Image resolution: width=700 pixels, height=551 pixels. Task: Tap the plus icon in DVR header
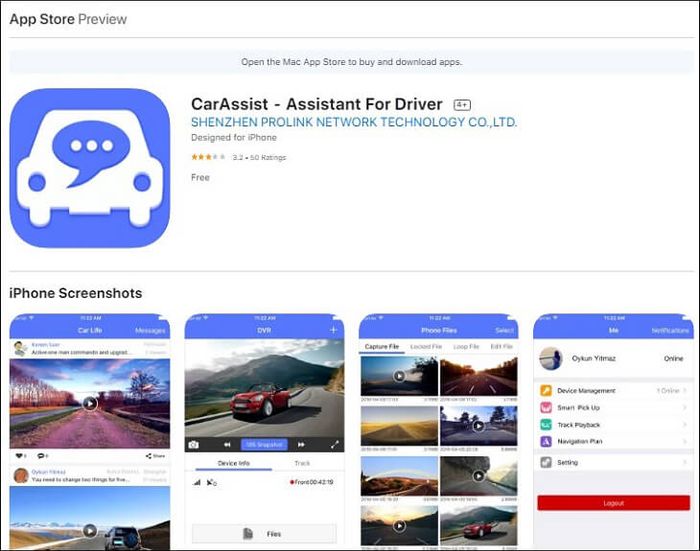click(333, 330)
